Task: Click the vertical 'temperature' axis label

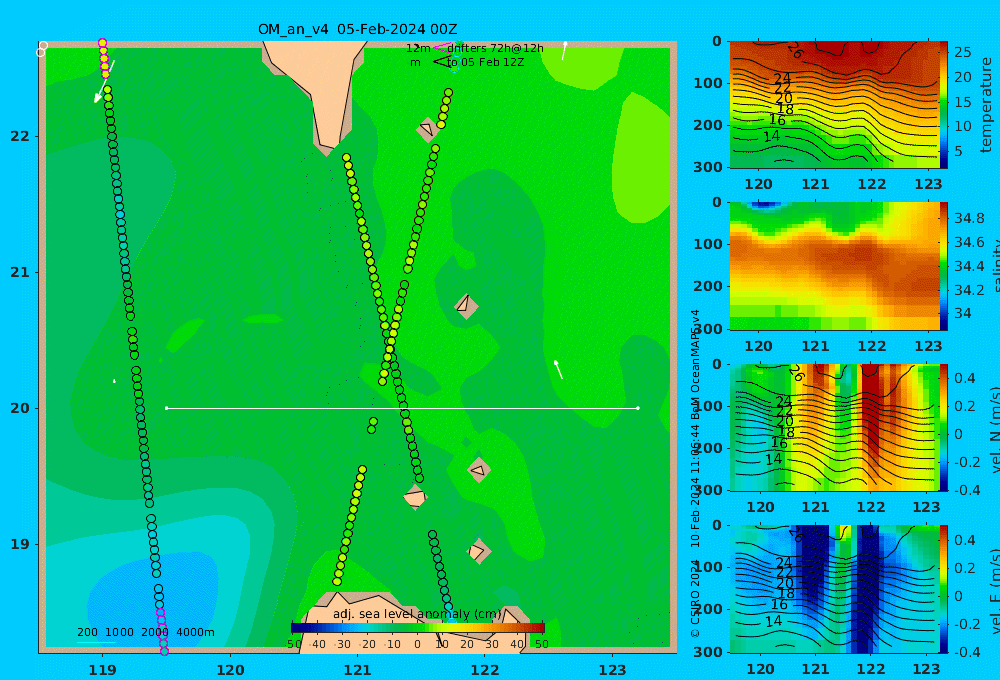Action: [x=986, y=105]
